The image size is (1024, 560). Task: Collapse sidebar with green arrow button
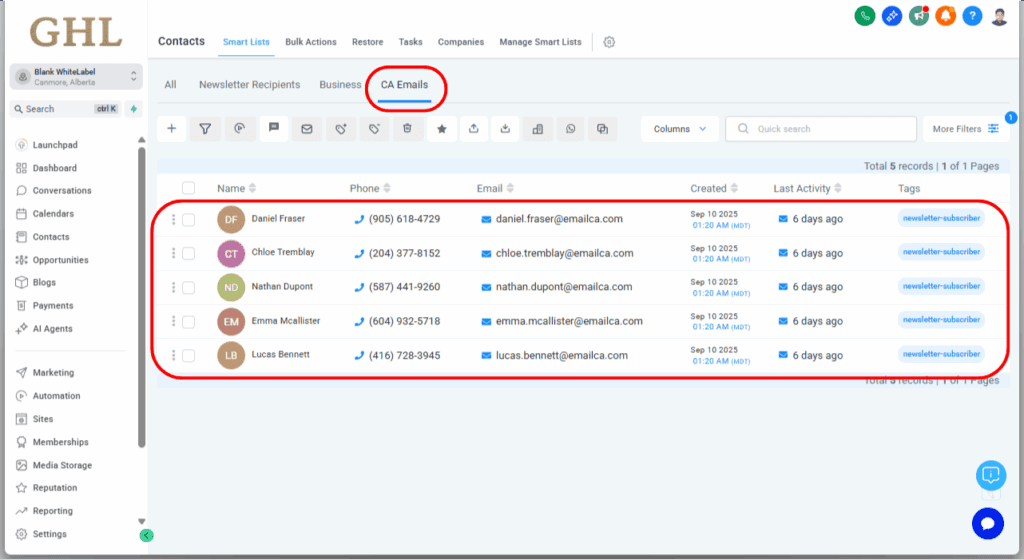coord(146,535)
